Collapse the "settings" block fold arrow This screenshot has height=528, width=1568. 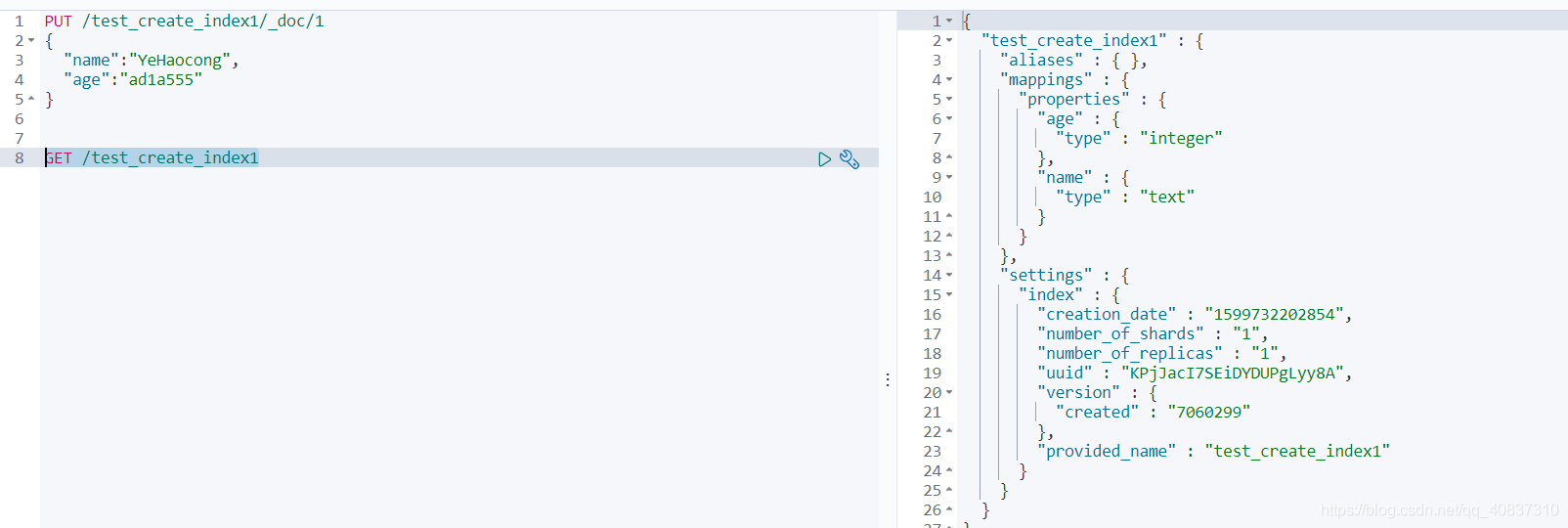click(x=949, y=275)
